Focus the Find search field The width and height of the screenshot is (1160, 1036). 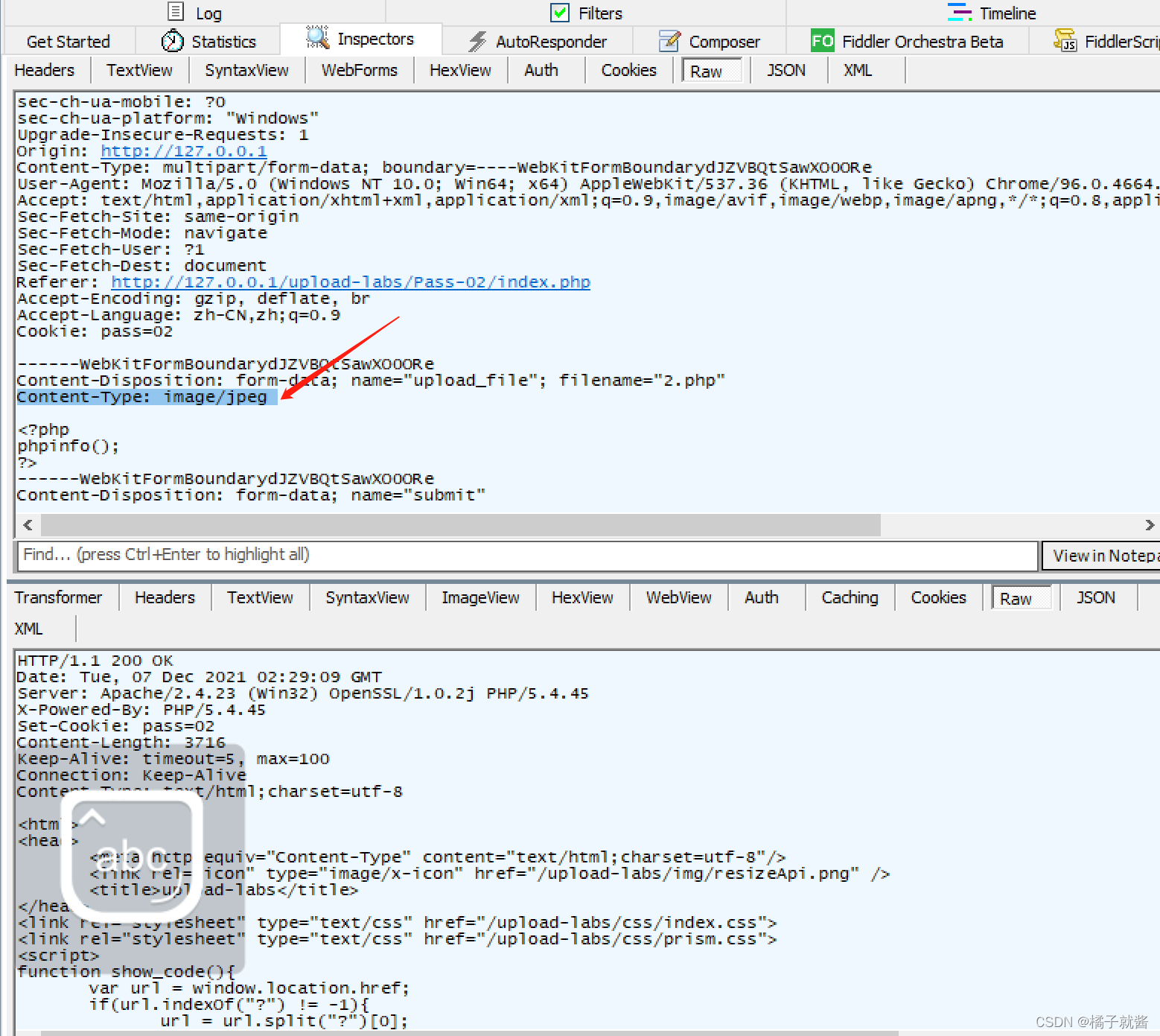(527, 555)
